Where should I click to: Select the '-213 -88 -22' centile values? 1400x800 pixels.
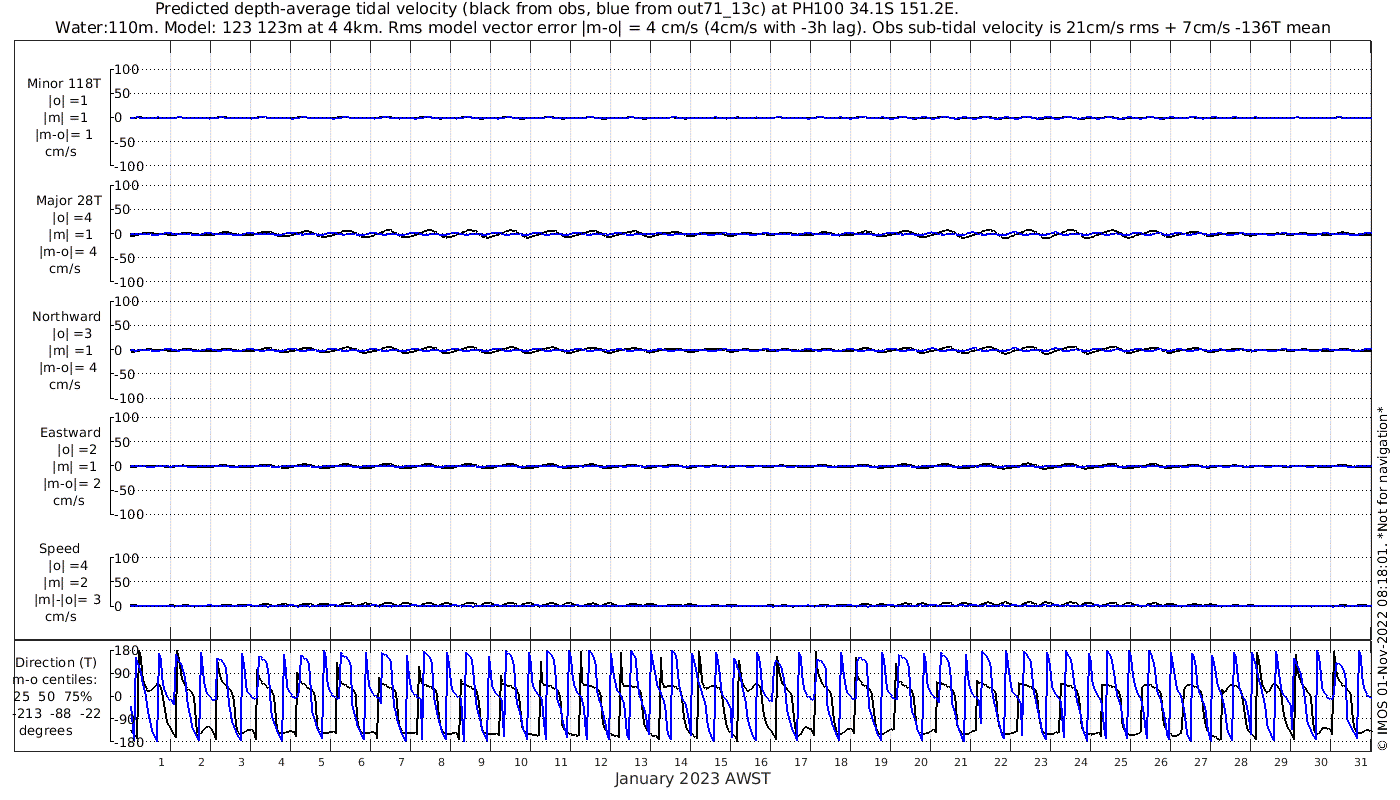[x=57, y=713]
